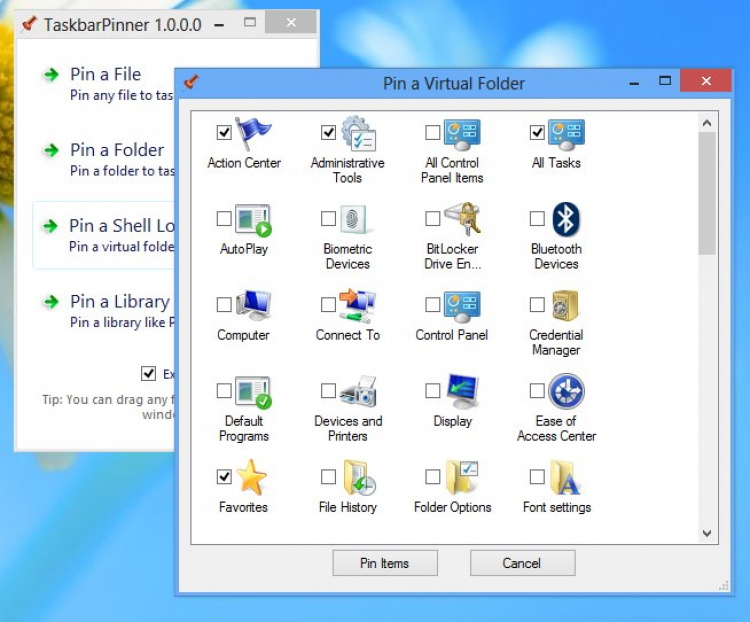Choose Pin a Shell Location option
Viewport: 750px width, 622px height.
click(x=104, y=235)
